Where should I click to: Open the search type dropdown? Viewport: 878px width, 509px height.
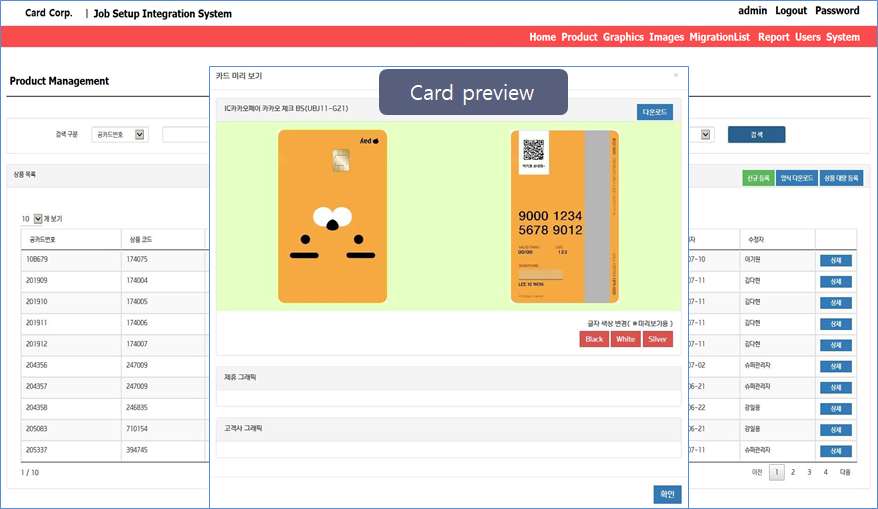(x=120, y=134)
